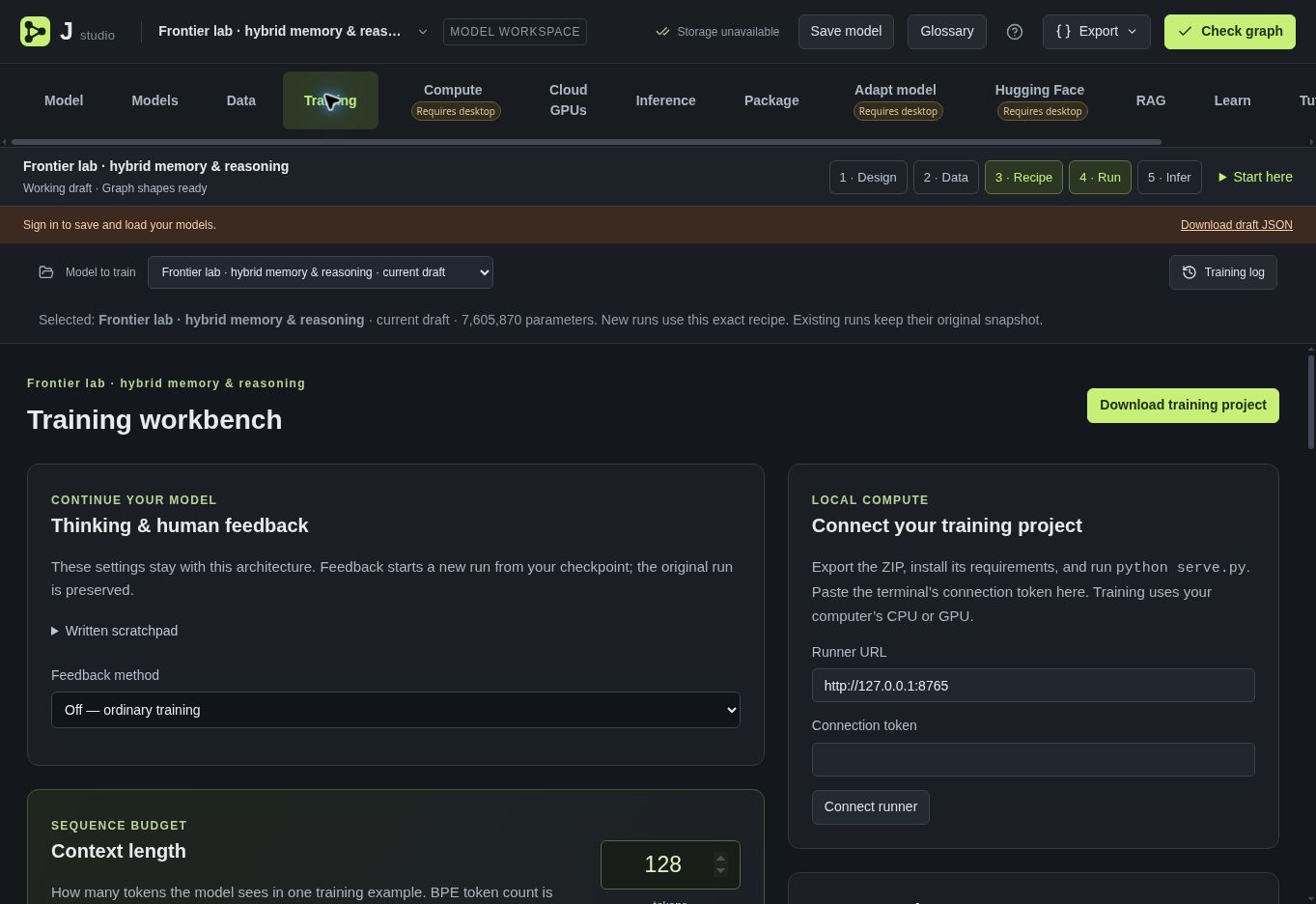Screen dimensions: 1316x904
Task: Open the Inference tab
Action: coord(665,100)
